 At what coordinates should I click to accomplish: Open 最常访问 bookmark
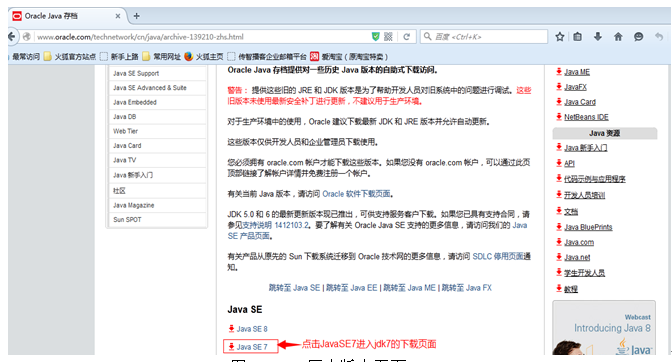click(26, 57)
